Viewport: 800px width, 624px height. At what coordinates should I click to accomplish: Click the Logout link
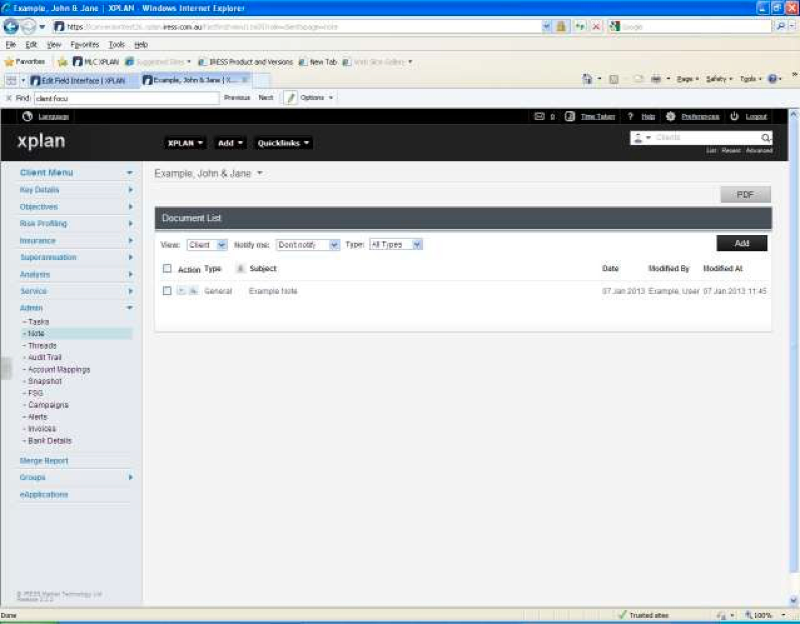pyautogui.click(x=756, y=117)
